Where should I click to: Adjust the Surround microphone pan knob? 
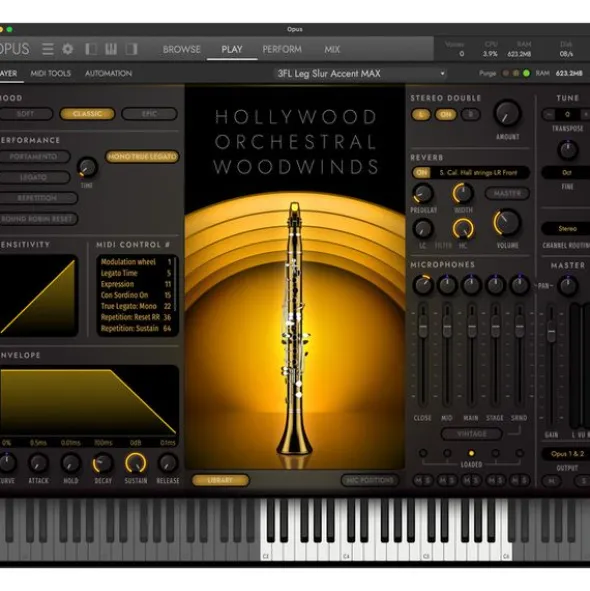(x=520, y=285)
